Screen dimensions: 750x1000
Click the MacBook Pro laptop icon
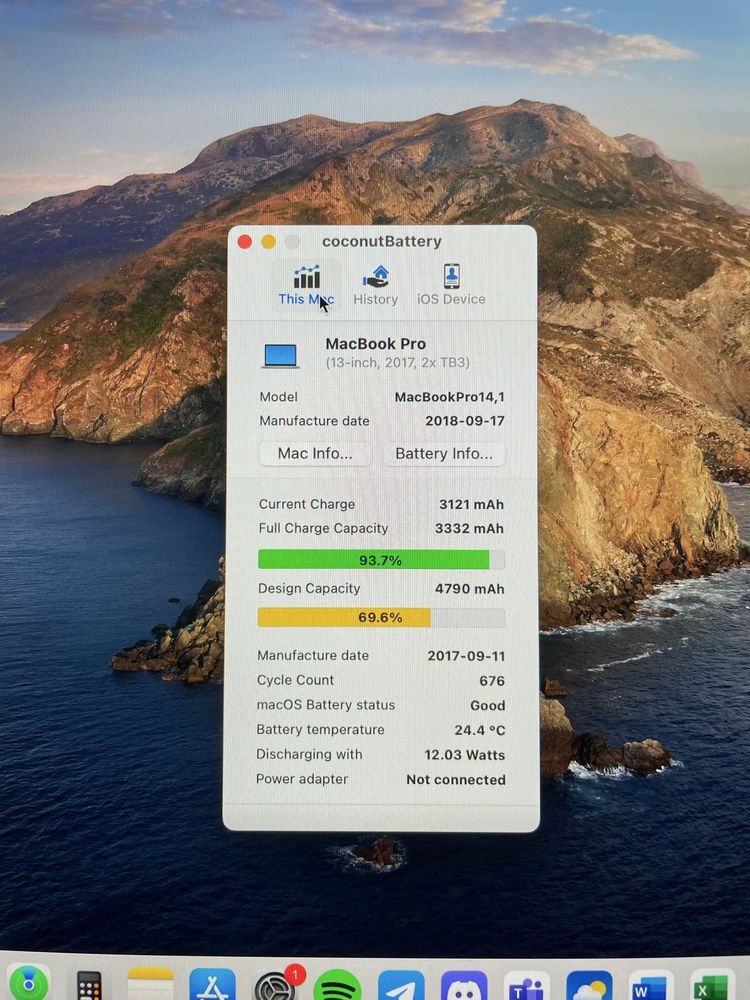(281, 356)
